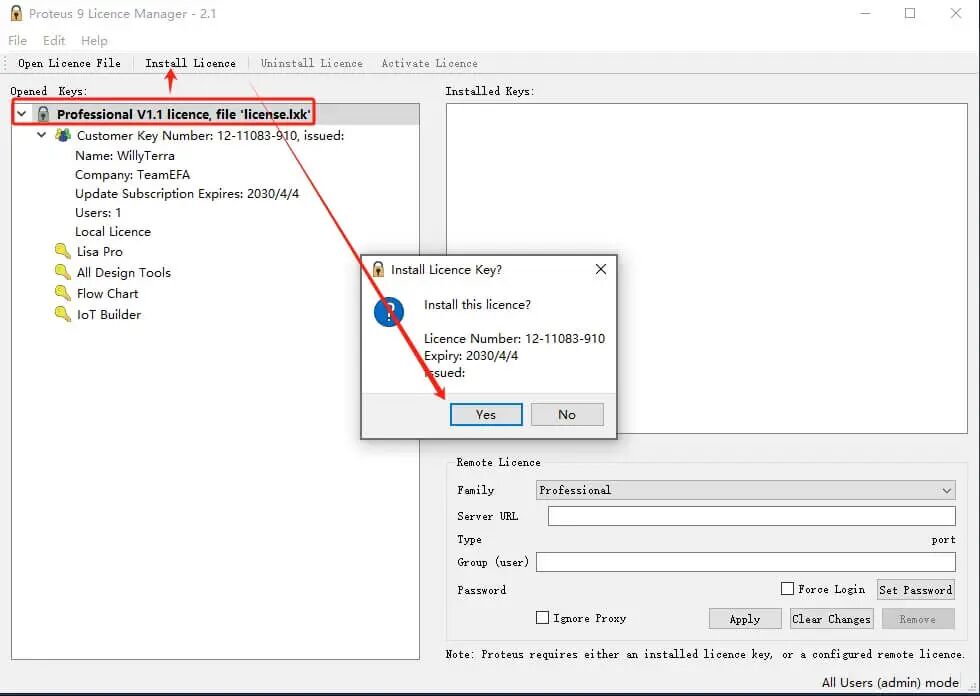Open the File menu
This screenshot has width=980, height=696.
[x=18, y=41]
